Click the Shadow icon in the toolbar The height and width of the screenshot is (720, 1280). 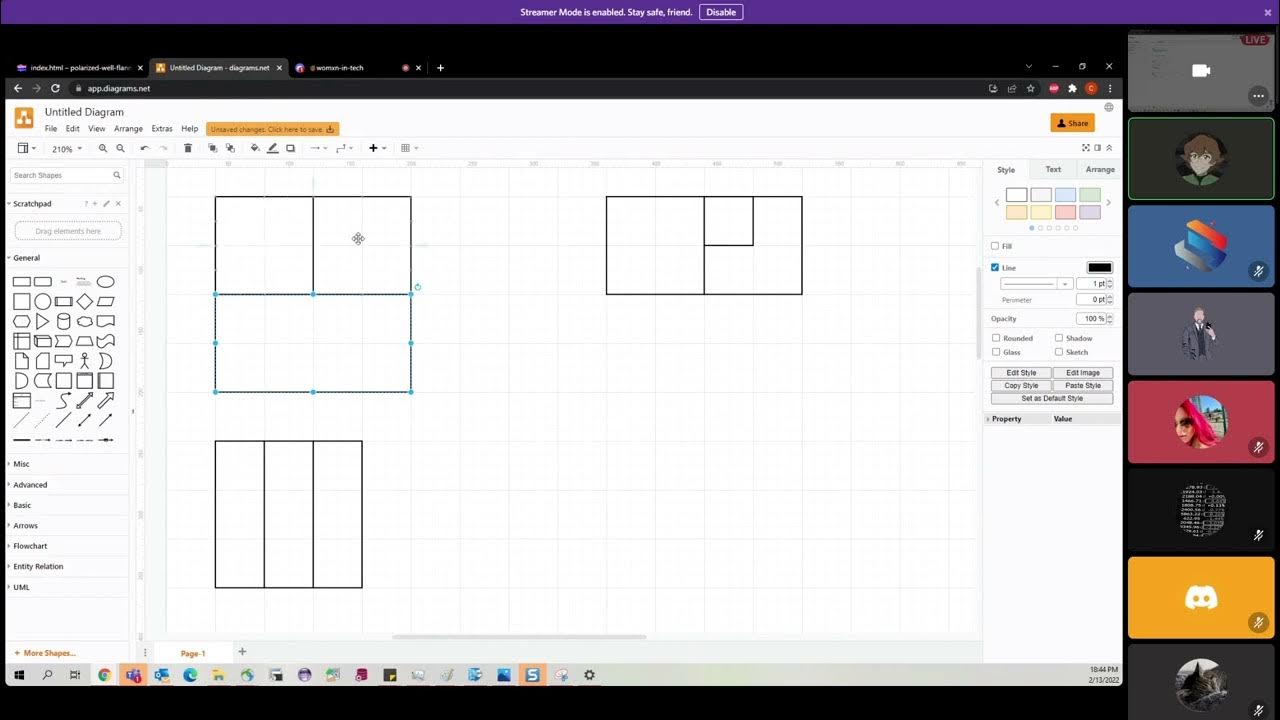click(290, 147)
